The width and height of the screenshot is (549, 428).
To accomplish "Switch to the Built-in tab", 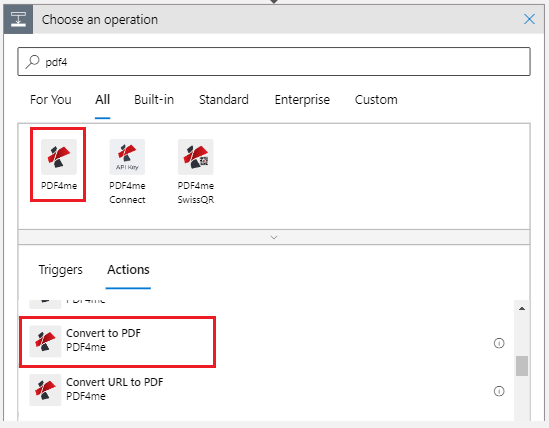I will [x=154, y=100].
